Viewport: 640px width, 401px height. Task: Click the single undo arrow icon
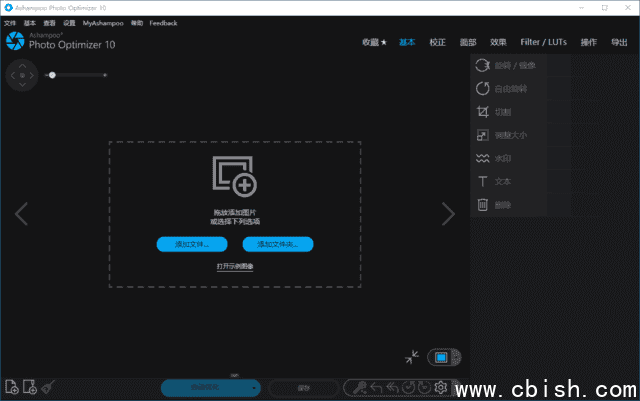coord(376,388)
